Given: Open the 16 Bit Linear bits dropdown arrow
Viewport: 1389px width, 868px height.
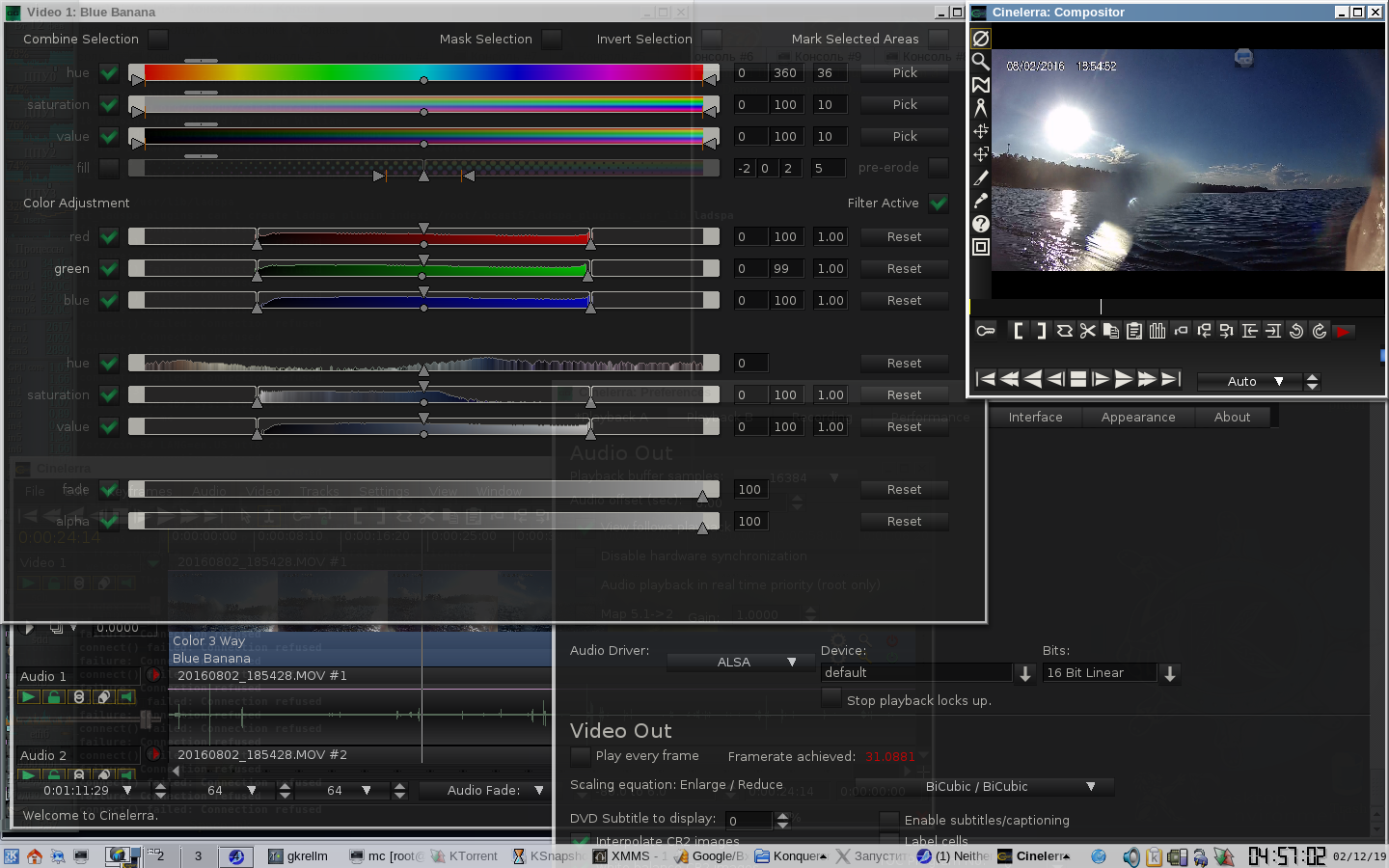Looking at the screenshot, I should coord(1169,673).
